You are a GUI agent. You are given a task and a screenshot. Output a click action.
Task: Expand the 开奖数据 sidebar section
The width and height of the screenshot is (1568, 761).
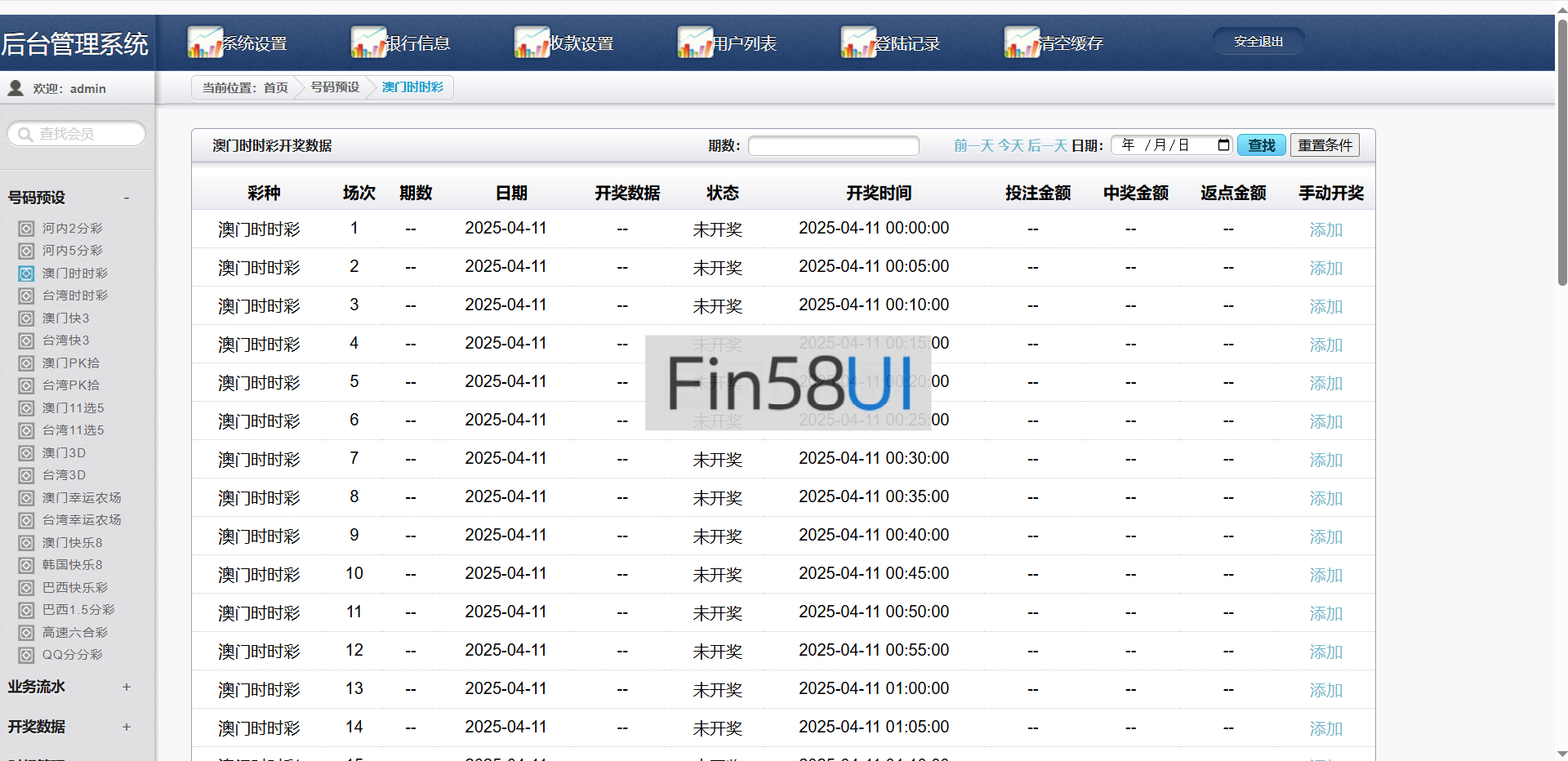pyautogui.click(x=127, y=727)
